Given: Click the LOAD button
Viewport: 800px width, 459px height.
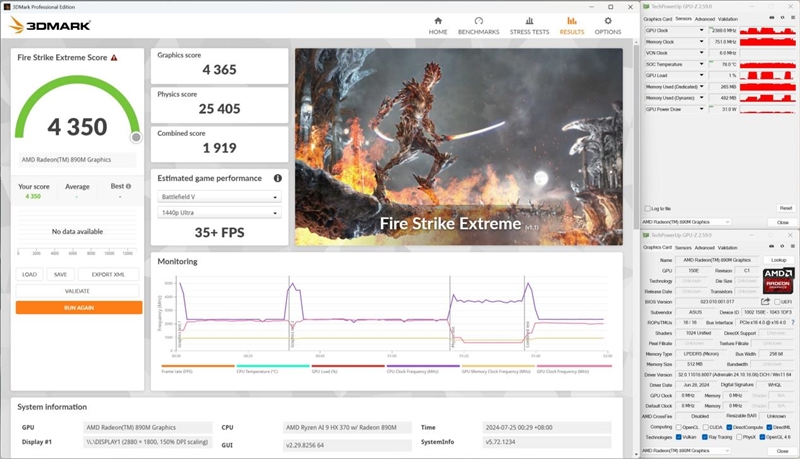Looking at the screenshot, I should [30, 274].
